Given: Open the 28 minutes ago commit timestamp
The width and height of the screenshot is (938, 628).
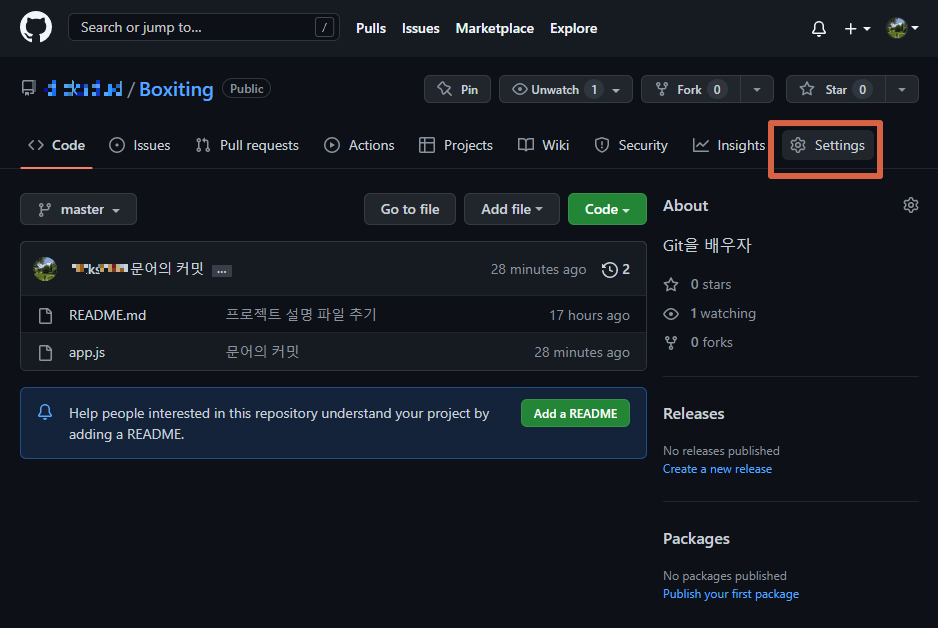Looking at the screenshot, I should click(x=538, y=270).
